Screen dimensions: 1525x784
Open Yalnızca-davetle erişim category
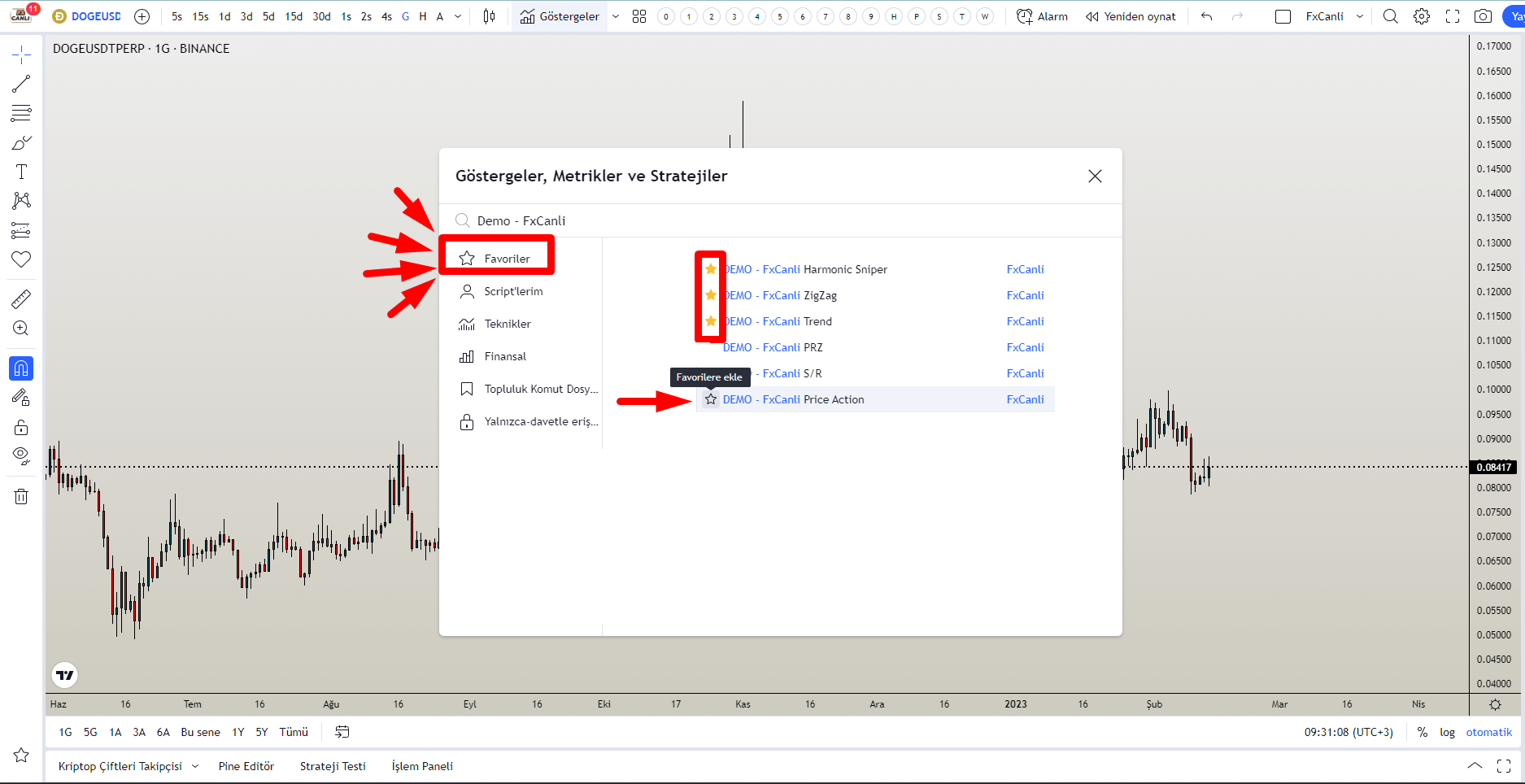(x=529, y=421)
